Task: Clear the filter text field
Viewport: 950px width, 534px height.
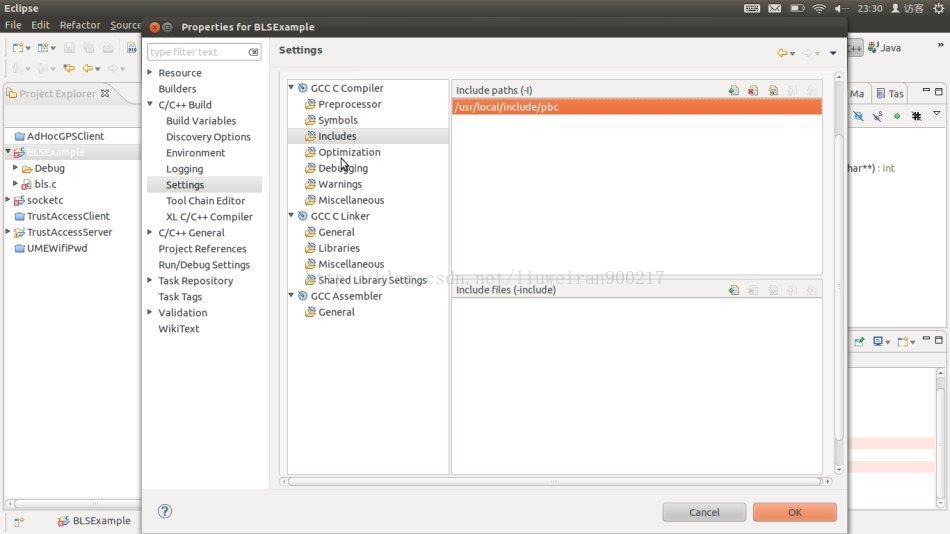Action: (253, 52)
